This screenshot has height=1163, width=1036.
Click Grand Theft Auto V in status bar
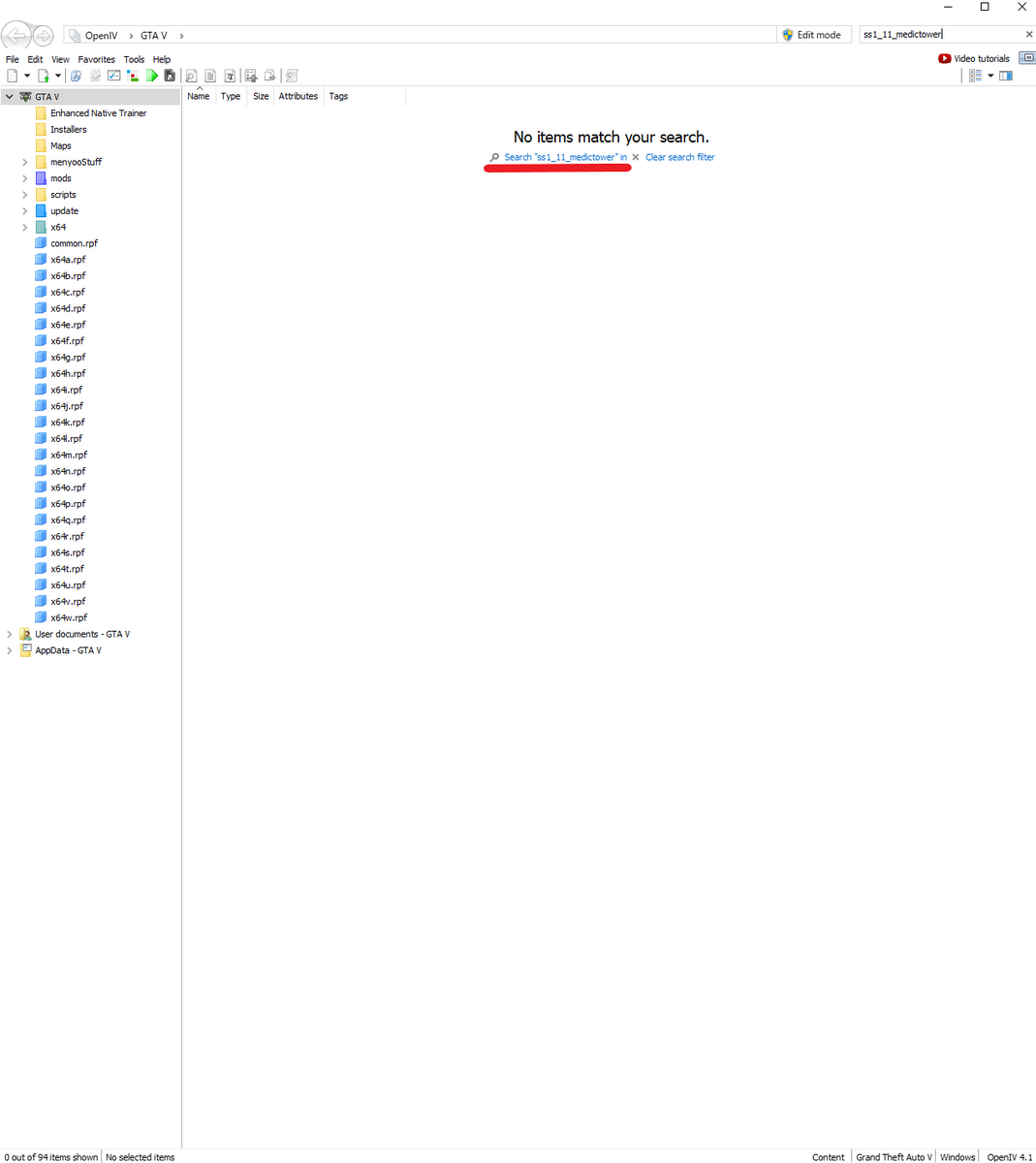(x=894, y=1157)
